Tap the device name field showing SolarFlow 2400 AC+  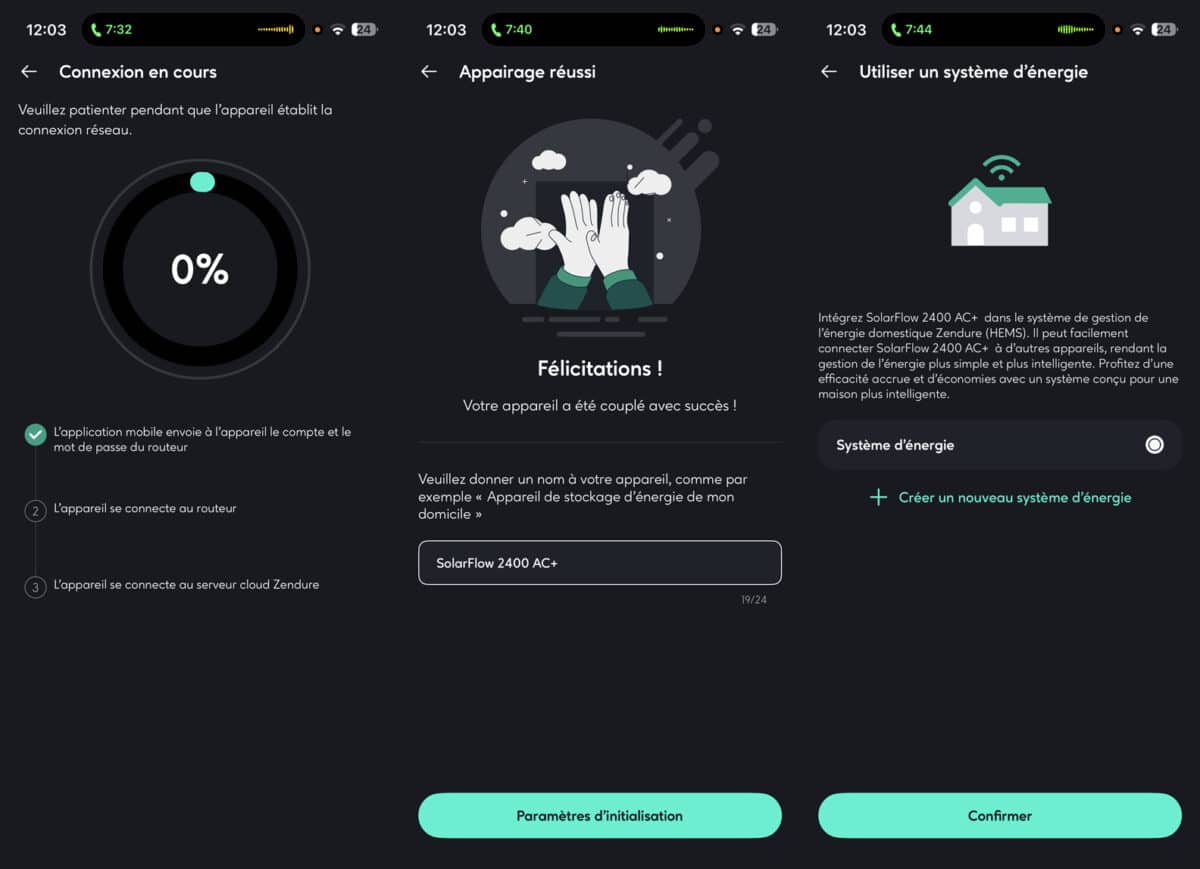(x=599, y=562)
